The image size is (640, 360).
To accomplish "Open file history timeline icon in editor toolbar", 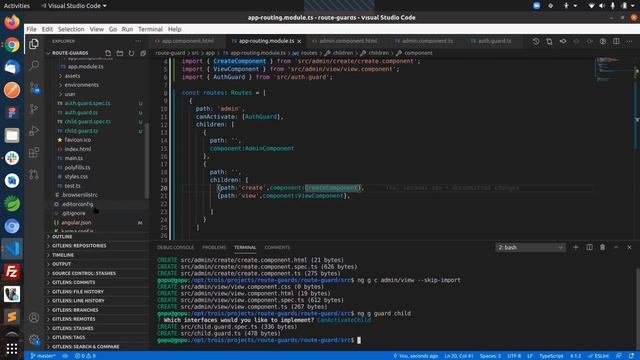I will tap(536, 41).
